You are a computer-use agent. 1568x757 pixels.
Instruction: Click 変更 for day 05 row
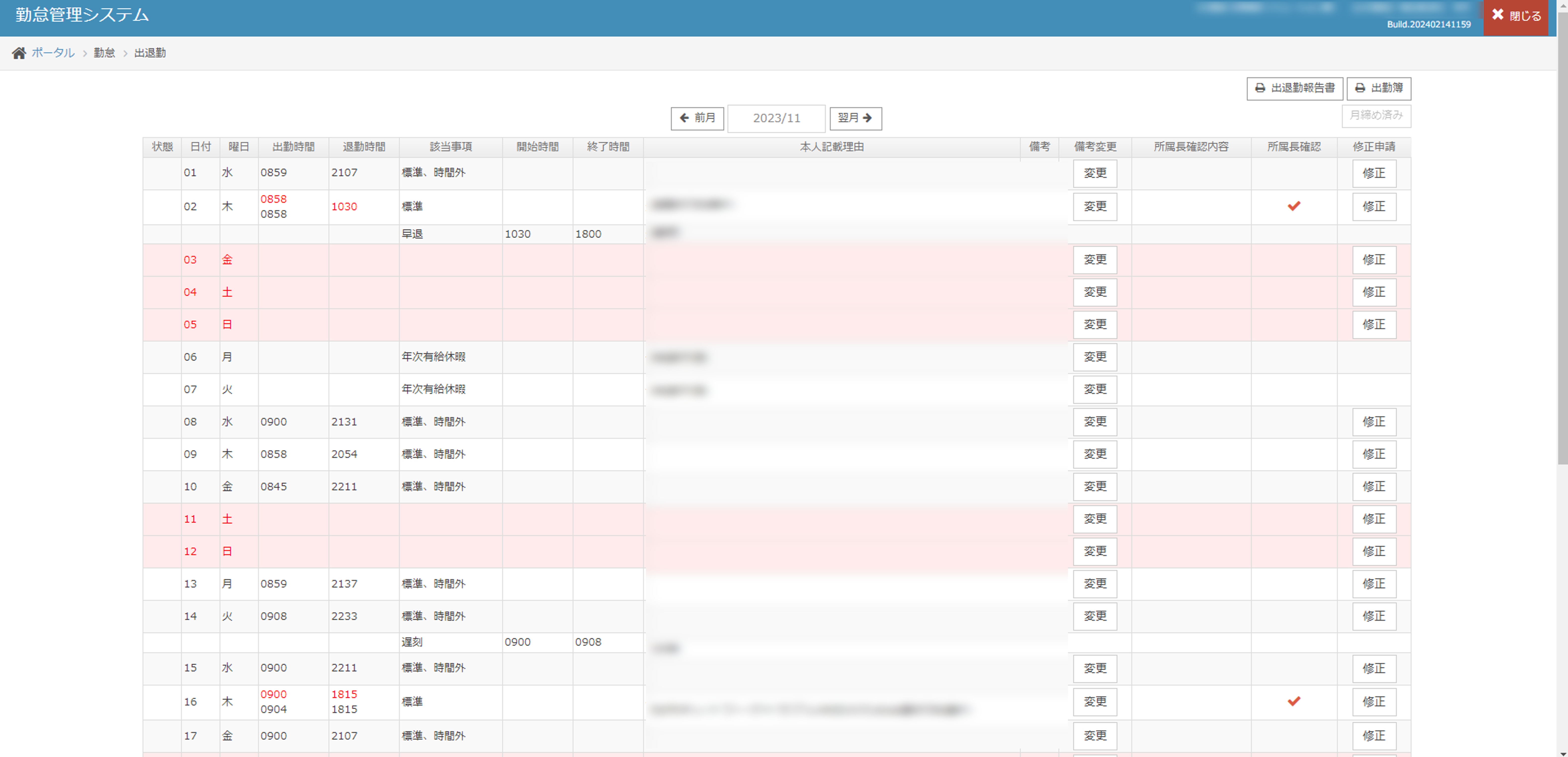coord(1095,325)
